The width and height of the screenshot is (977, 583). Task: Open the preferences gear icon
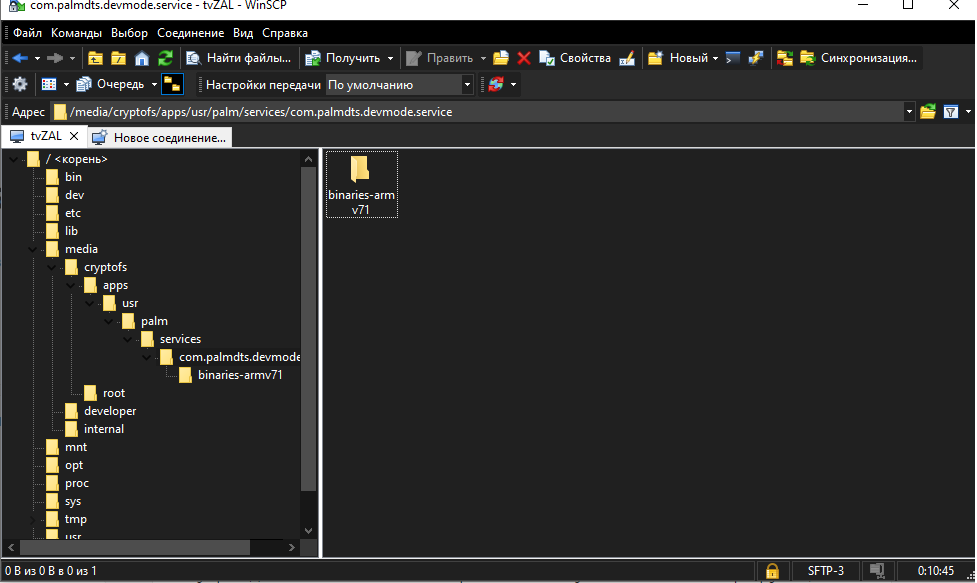19,85
